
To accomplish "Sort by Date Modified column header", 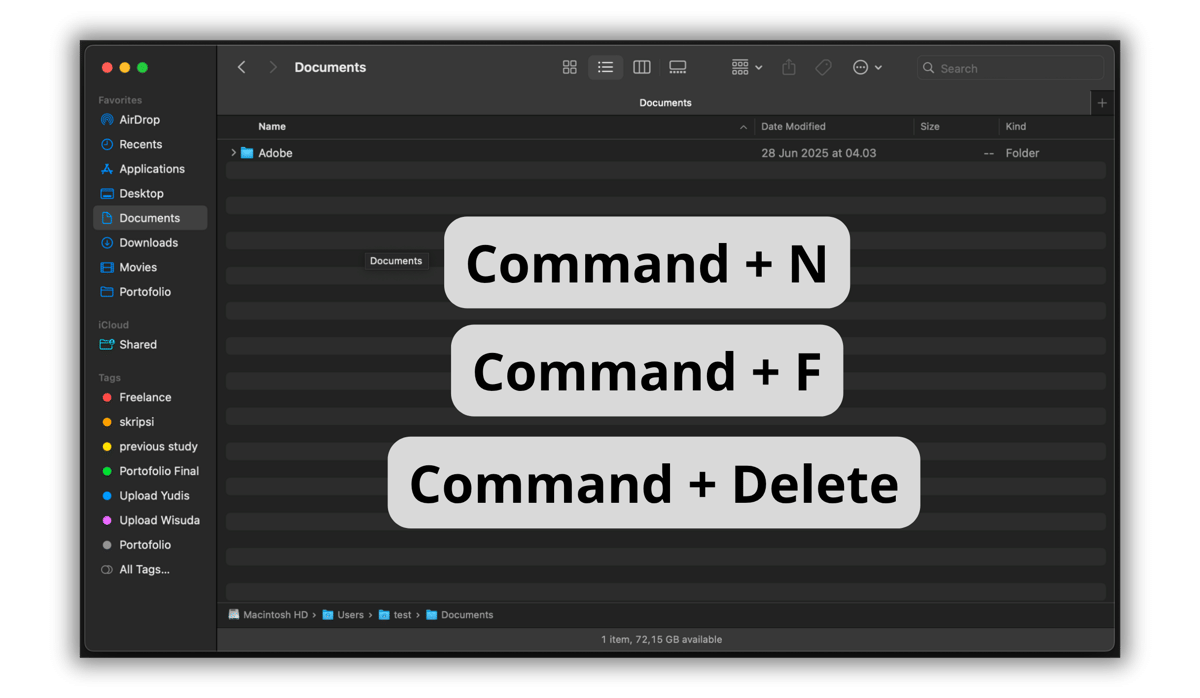I will [793, 127].
